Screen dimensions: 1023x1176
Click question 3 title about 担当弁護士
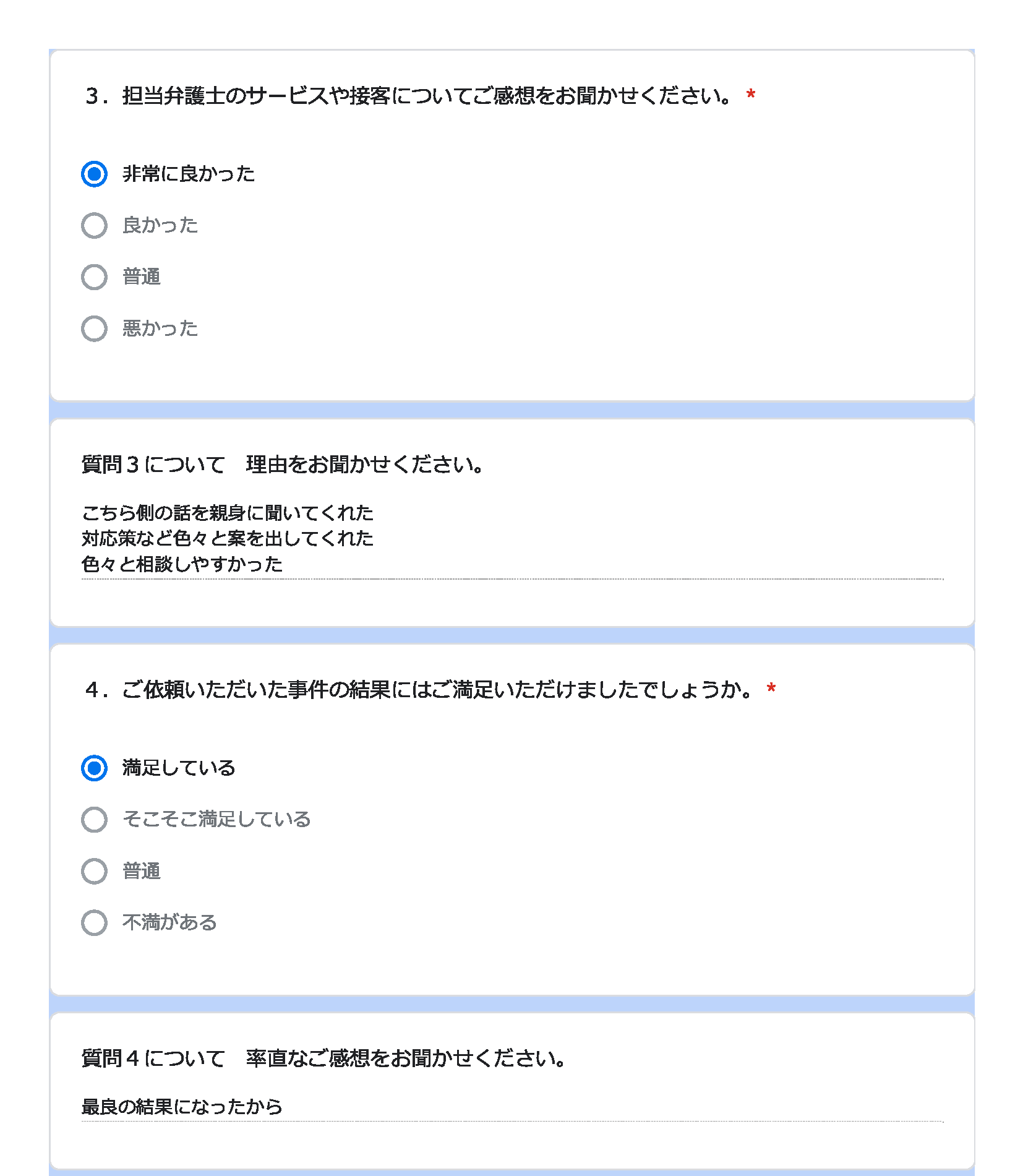point(409,96)
